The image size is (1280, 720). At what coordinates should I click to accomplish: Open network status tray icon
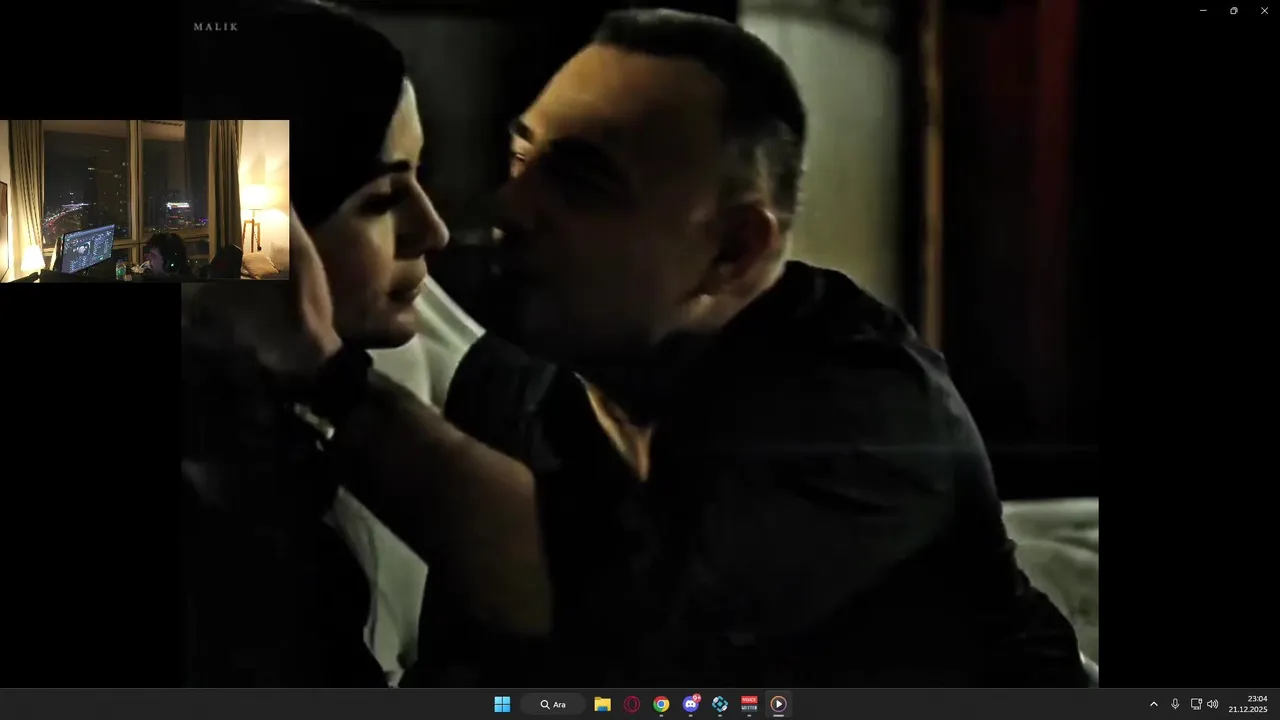pyautogui.click(x=1196, y=704)
